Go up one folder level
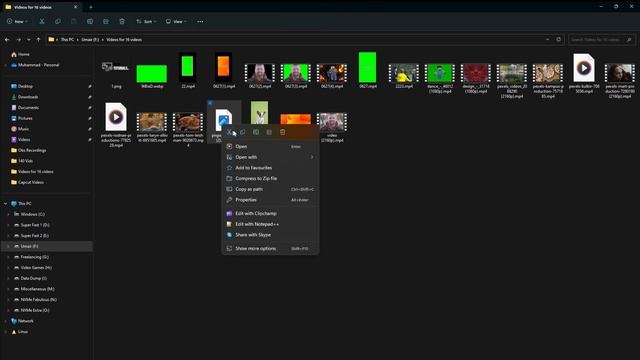Viewport: 640px width, 360px height. (38, 40)
